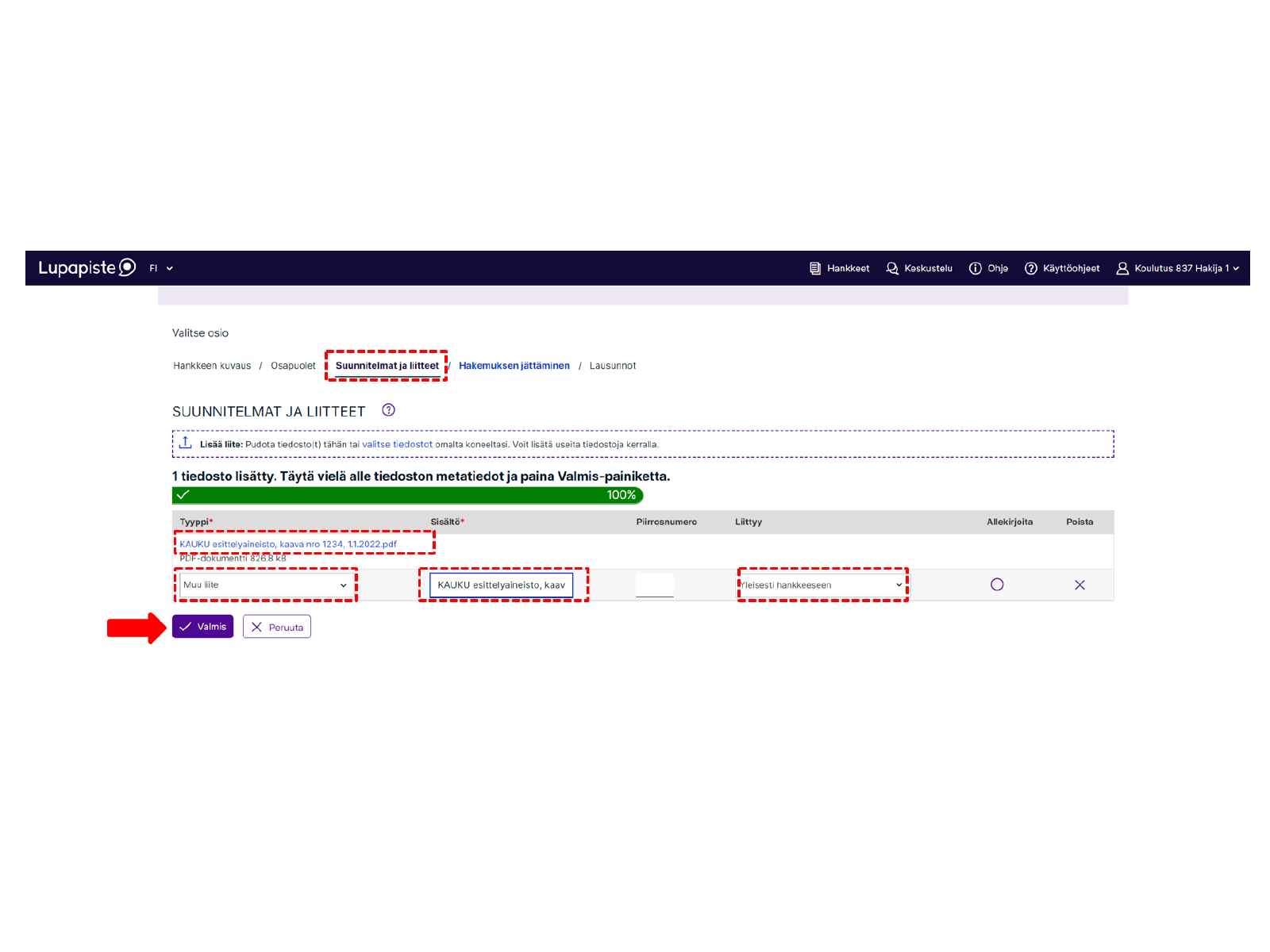Viewport: 1270px width, 952px height.
Task: Expand the Muu liite type dropdown
Action: [x=265, y=585]
